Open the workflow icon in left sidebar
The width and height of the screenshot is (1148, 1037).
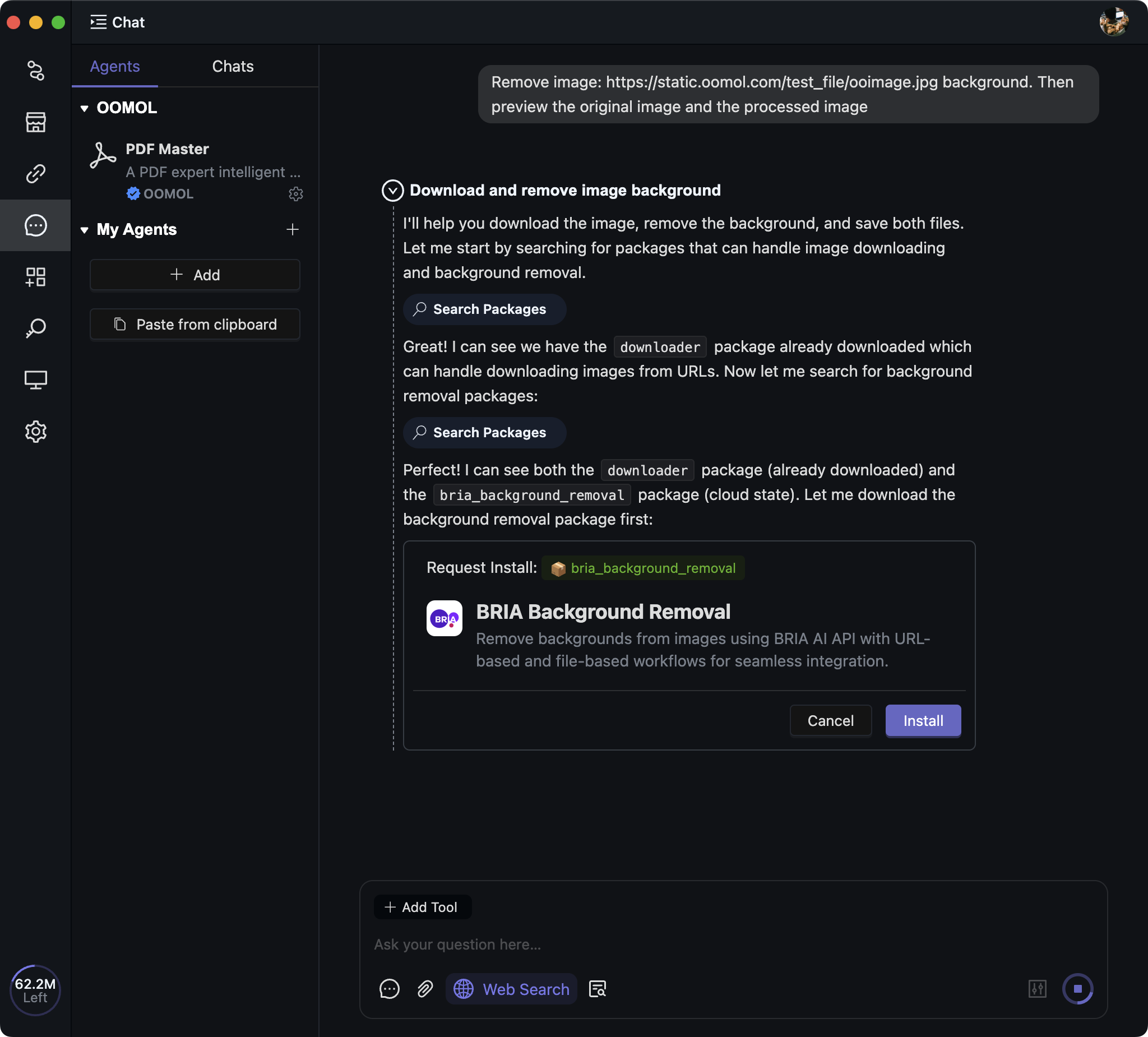35,71
